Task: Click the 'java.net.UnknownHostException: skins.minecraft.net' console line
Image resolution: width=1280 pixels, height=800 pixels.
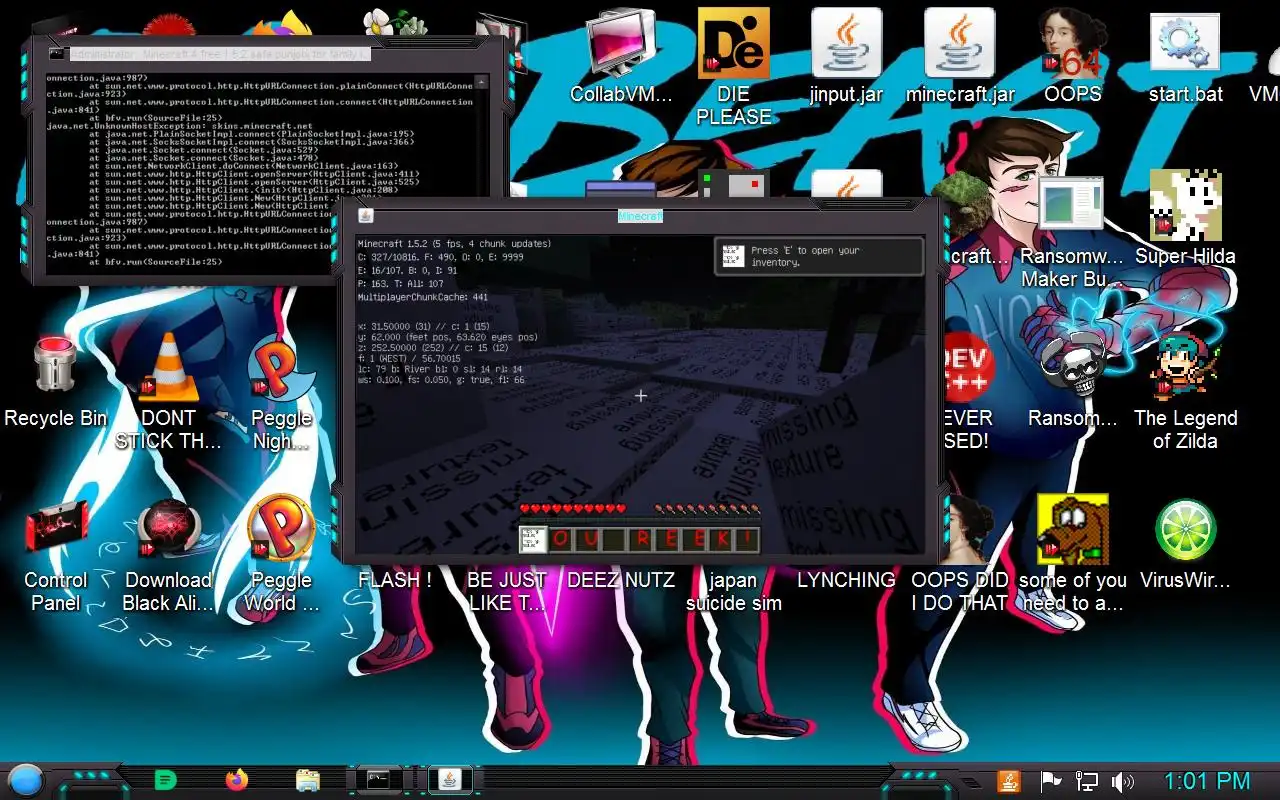Action: tap(180, 126)
